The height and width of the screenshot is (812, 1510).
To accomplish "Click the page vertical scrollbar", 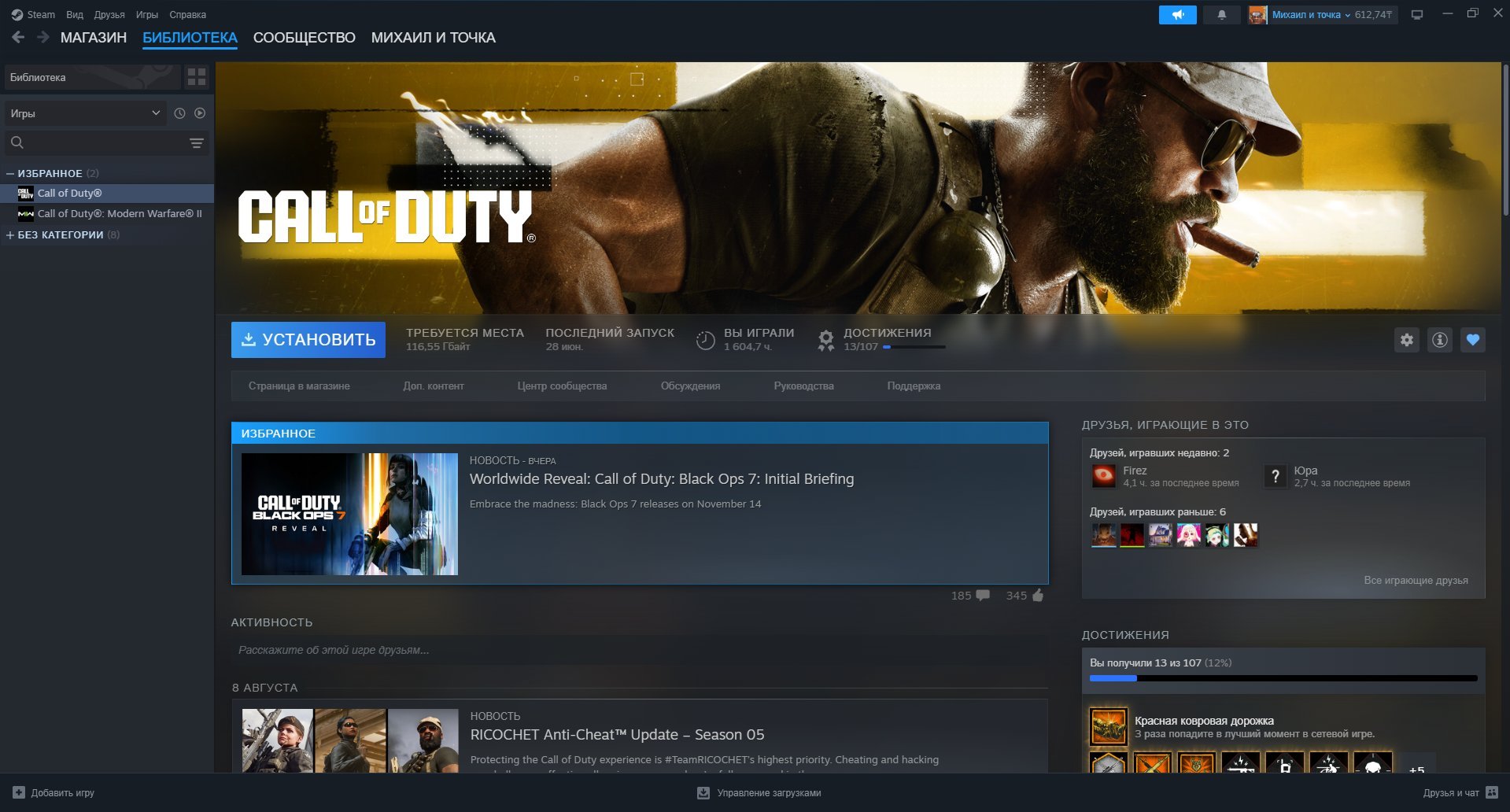I will 1505,142.
